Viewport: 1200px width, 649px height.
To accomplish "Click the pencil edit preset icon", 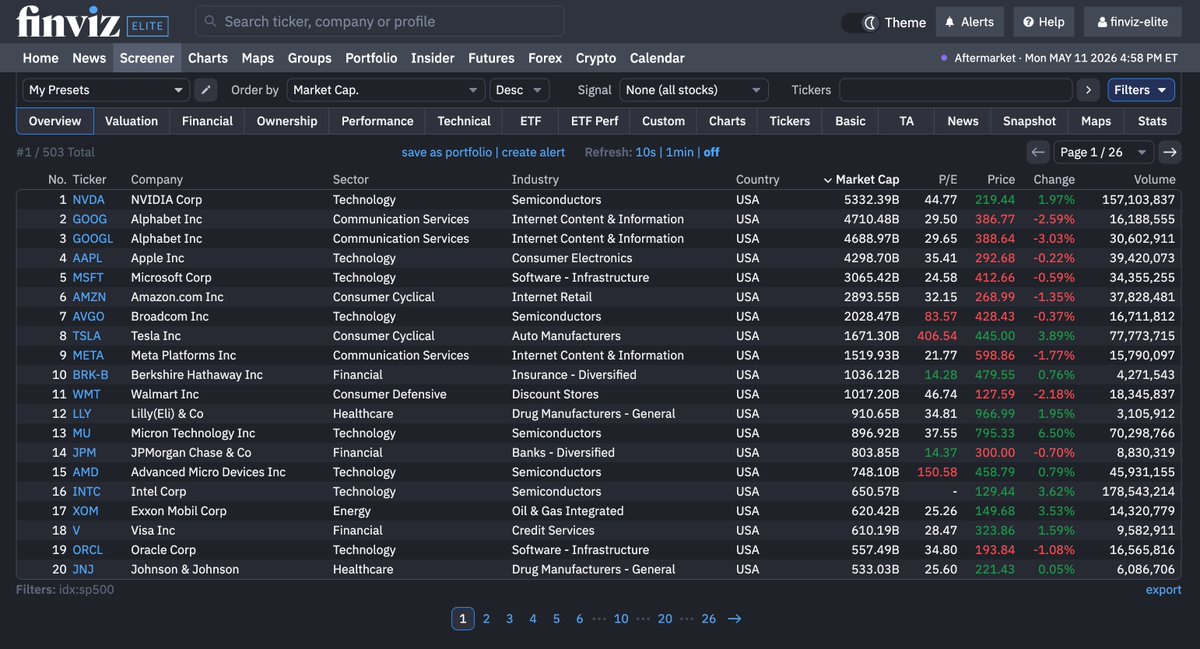I will 205,90.
